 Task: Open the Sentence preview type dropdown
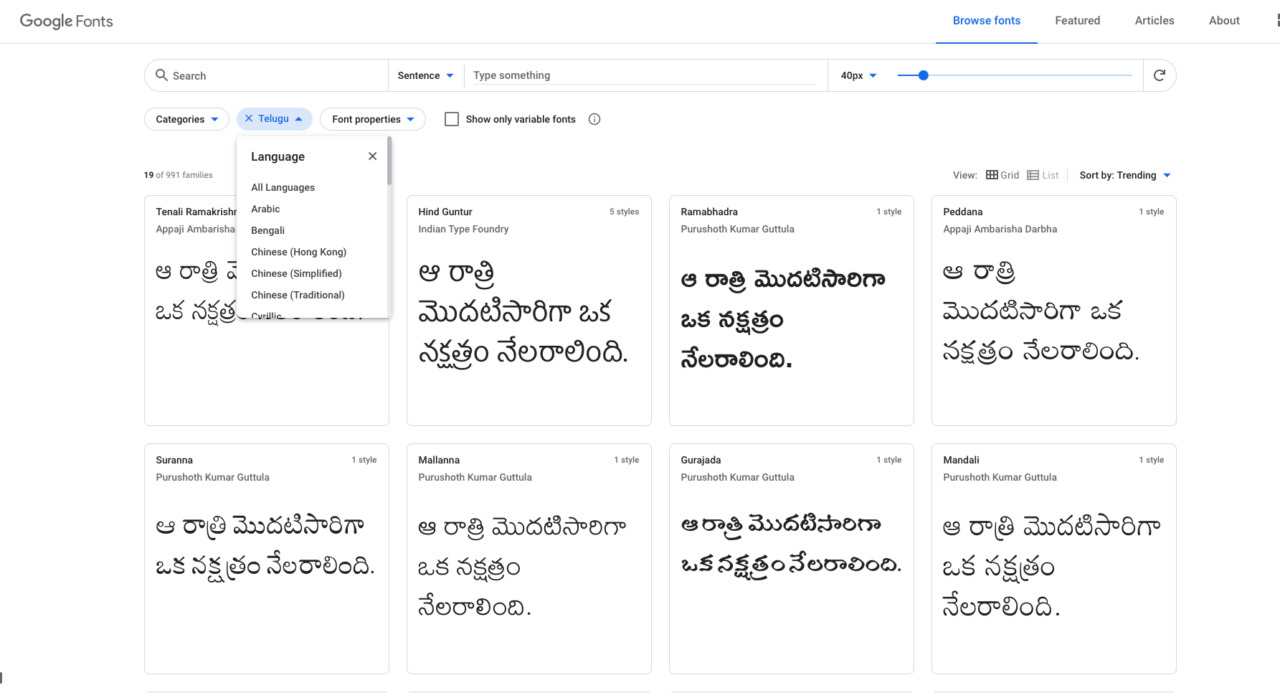pyautogui.click(x=426, y=75)
